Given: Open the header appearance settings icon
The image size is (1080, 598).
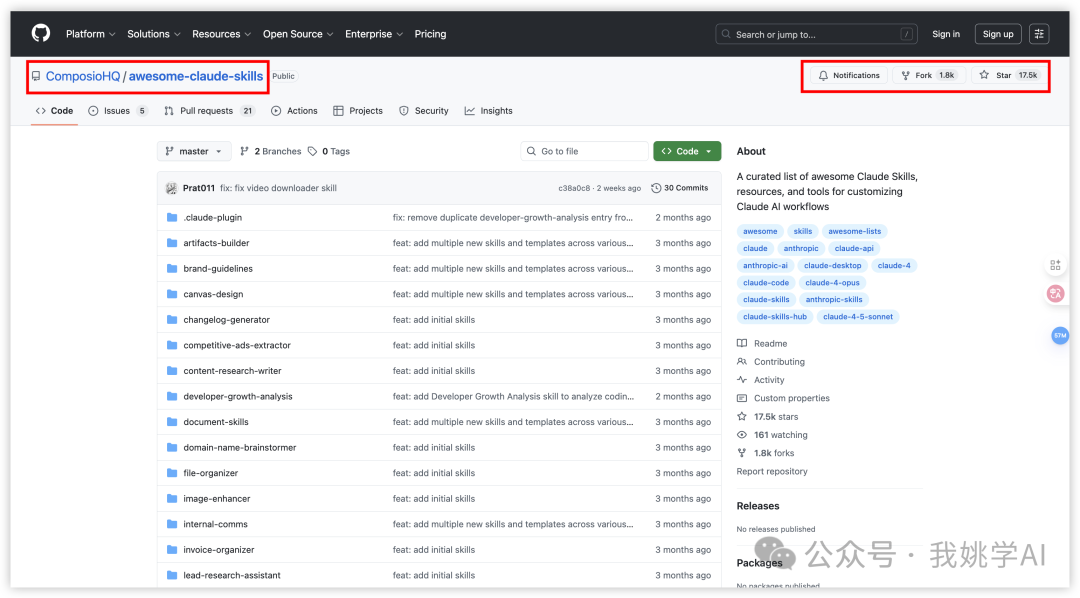Looking at the screenshot, I should (1040, 34).
